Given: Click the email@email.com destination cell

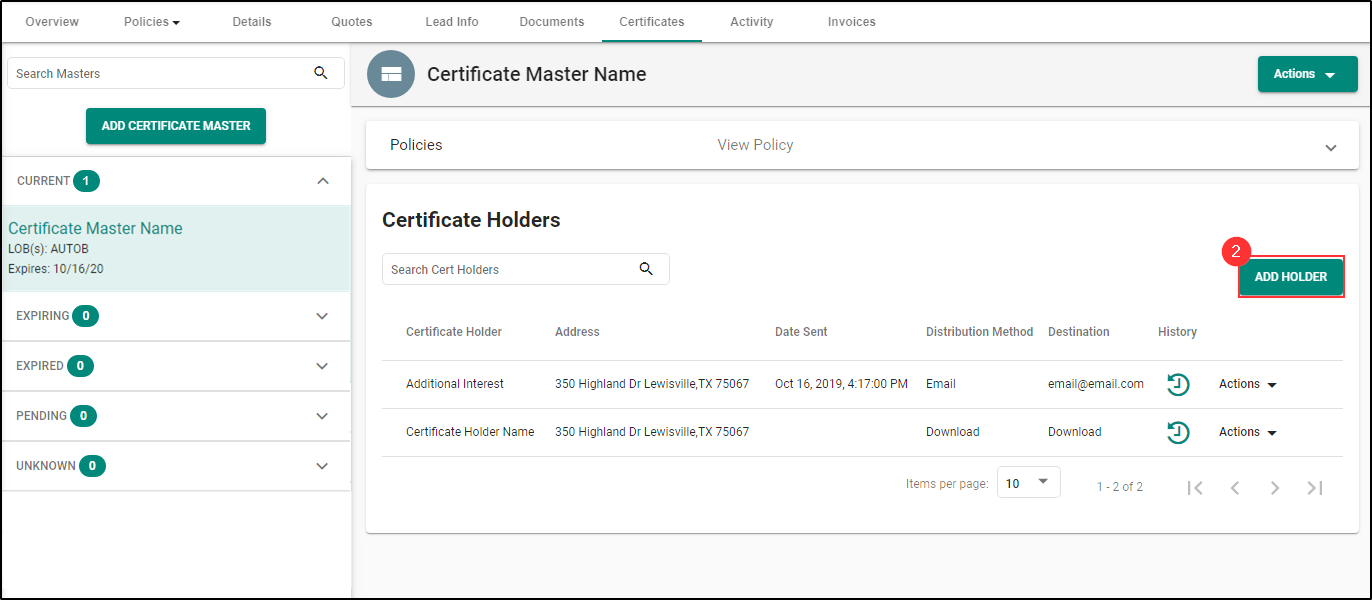Looking at the screenshot, I should tap(1096, 384).
